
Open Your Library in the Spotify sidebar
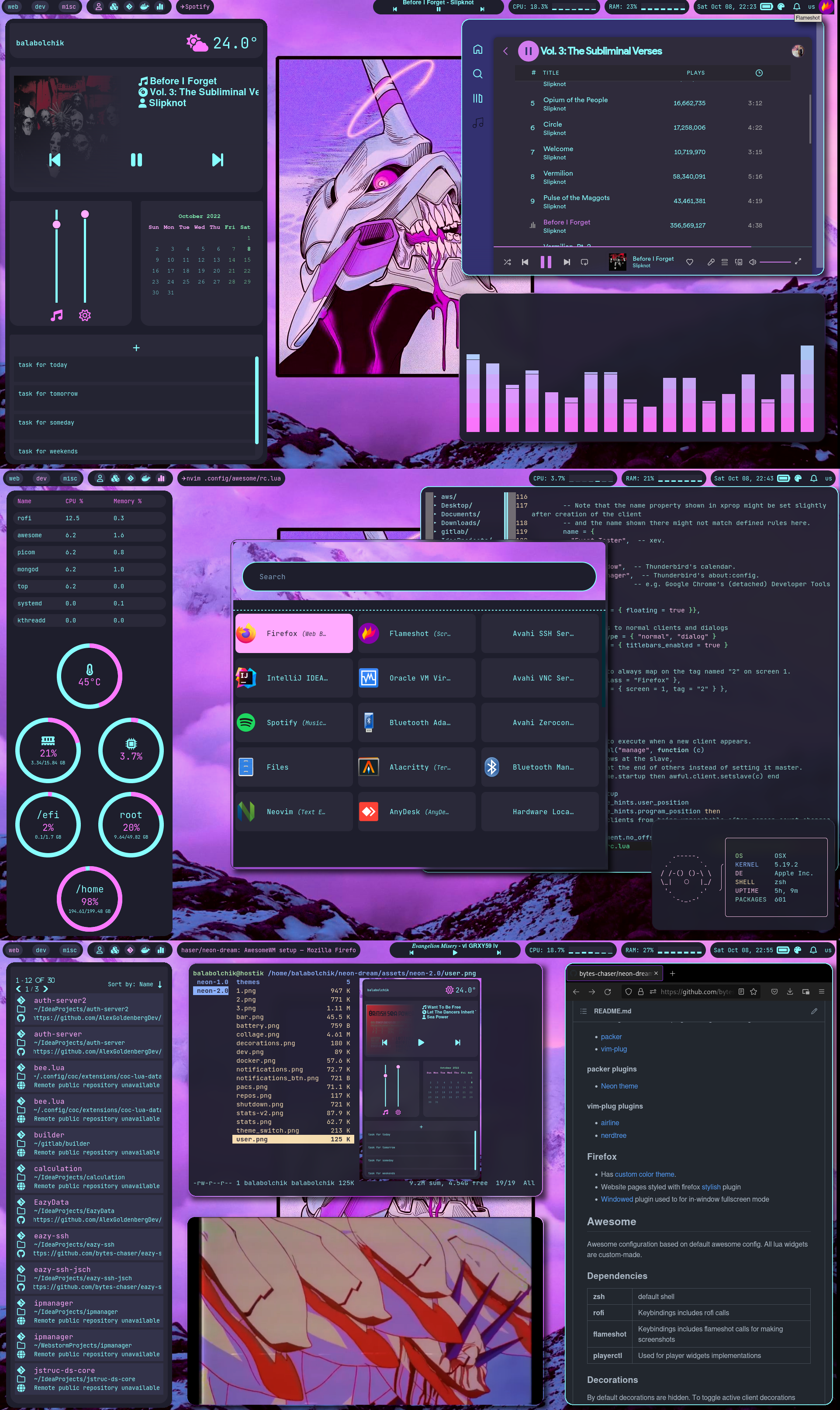[x=478, y=98]
